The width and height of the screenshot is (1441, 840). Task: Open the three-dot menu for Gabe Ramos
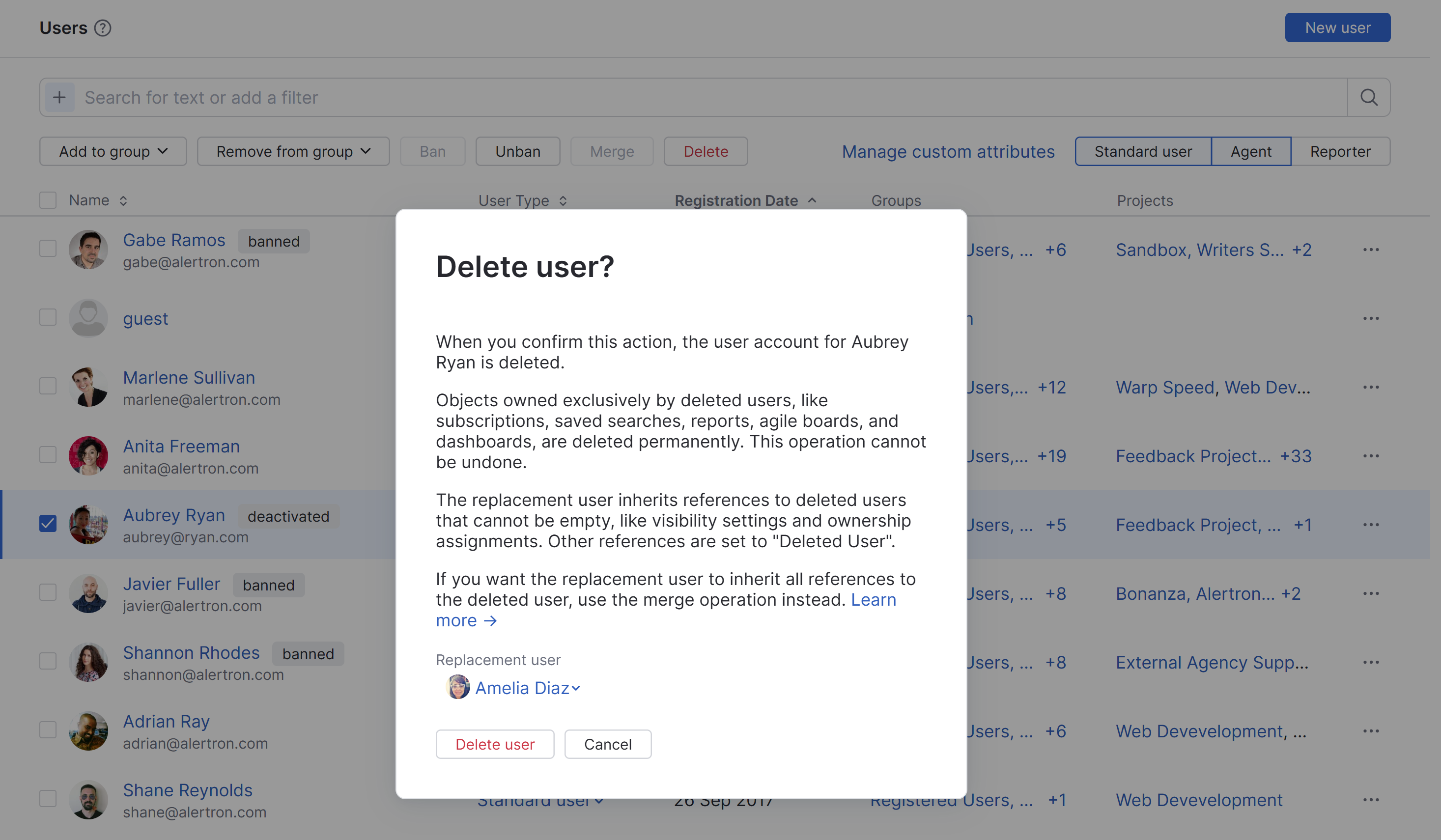[1371, 250]
